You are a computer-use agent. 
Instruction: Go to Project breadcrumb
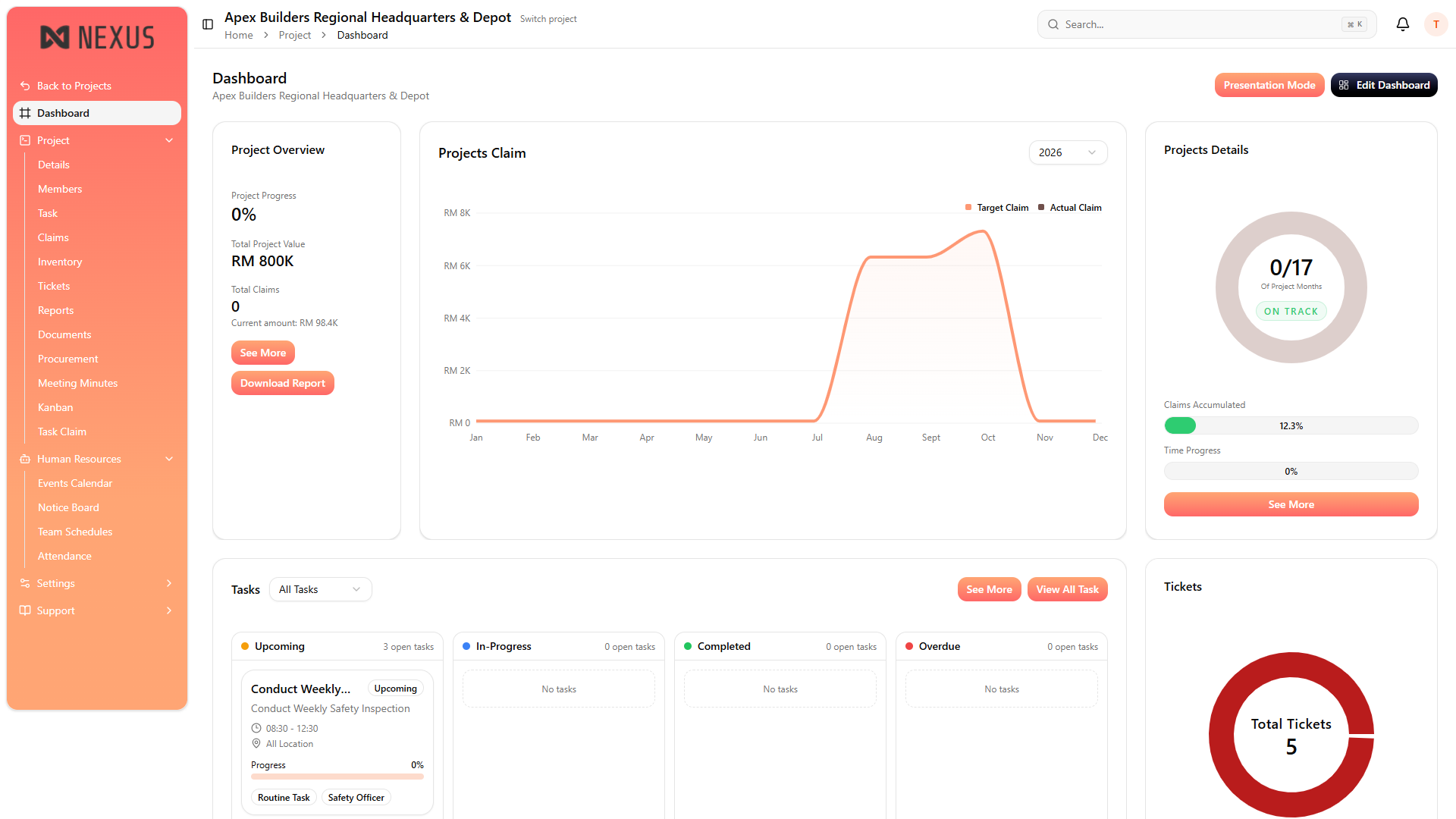[x=295, y=35]
